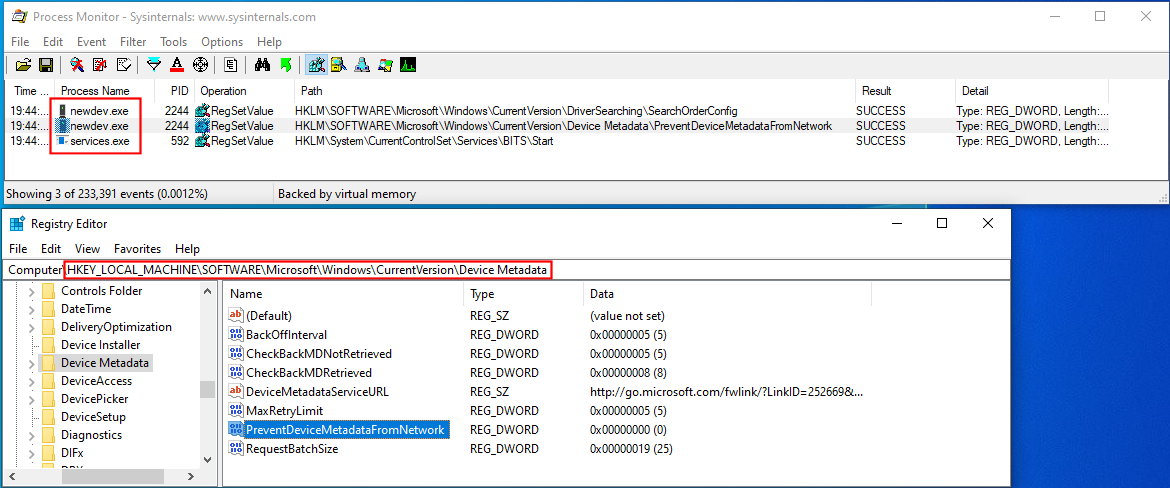This screenshot has height=488, width=1170.
Task: Select the CheckBackMDRetrieved value
Action: pos(308,372)
